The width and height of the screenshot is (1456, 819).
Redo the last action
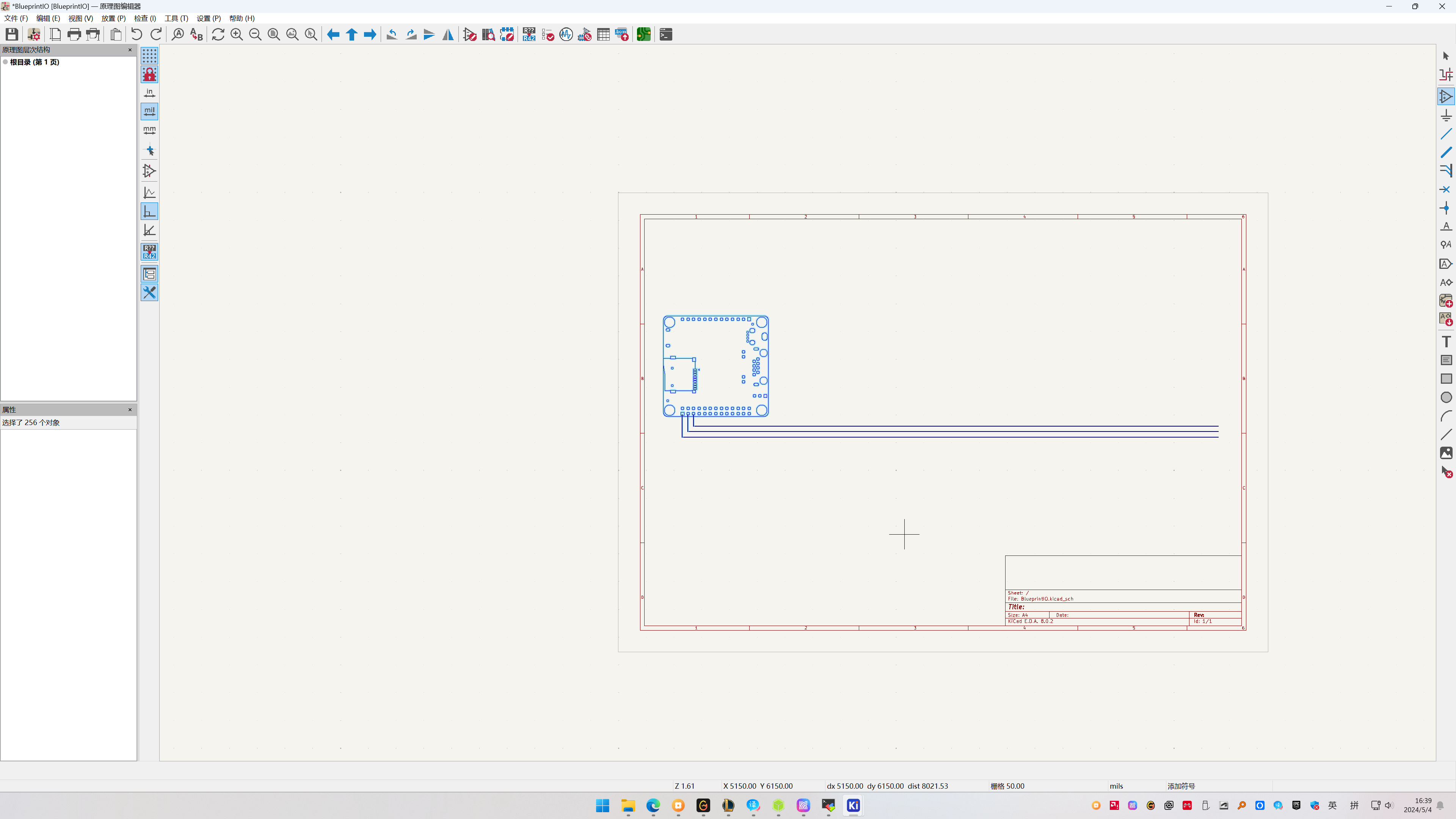click(x=155, y=35)
